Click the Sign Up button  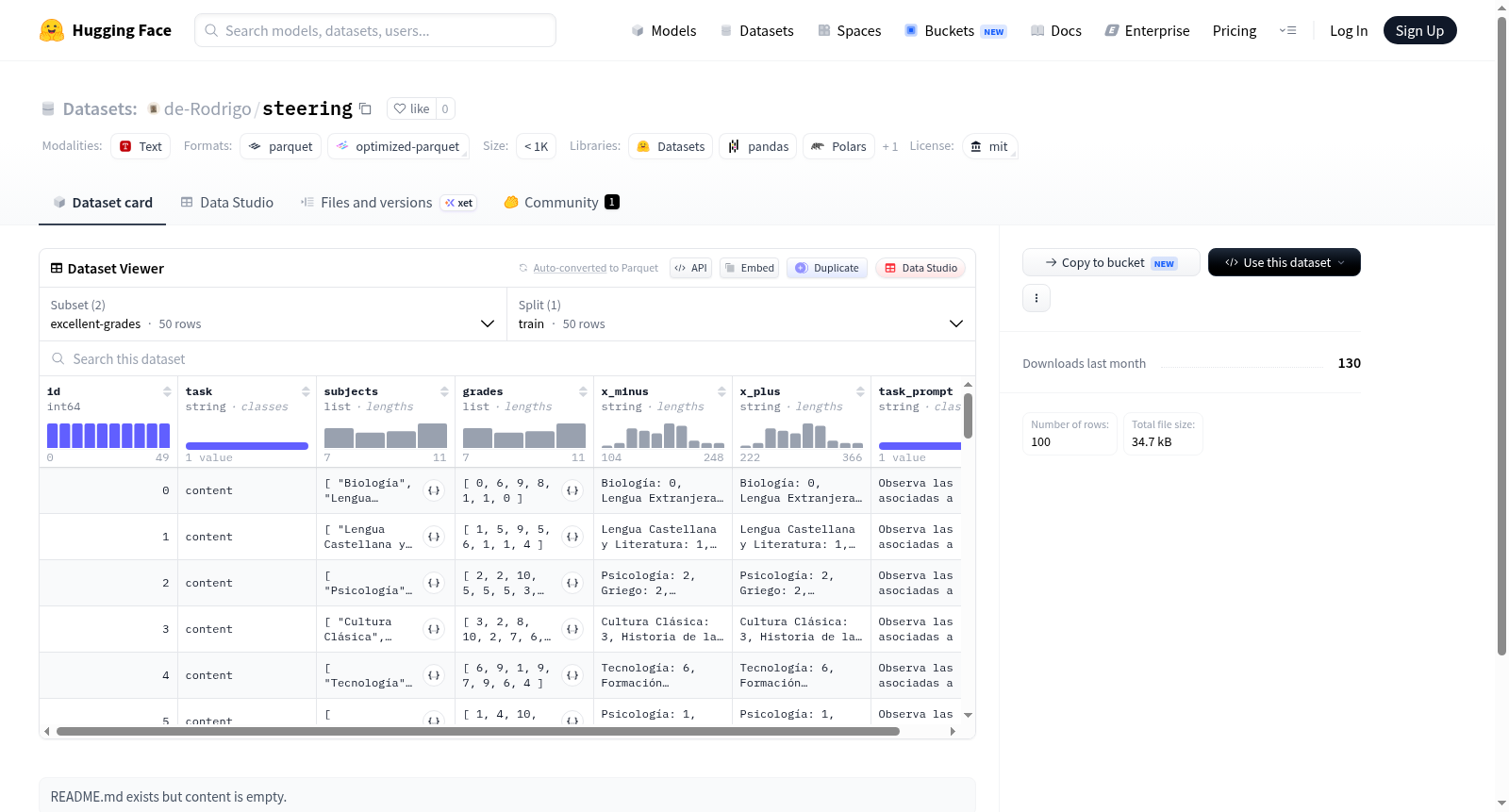1420,30
